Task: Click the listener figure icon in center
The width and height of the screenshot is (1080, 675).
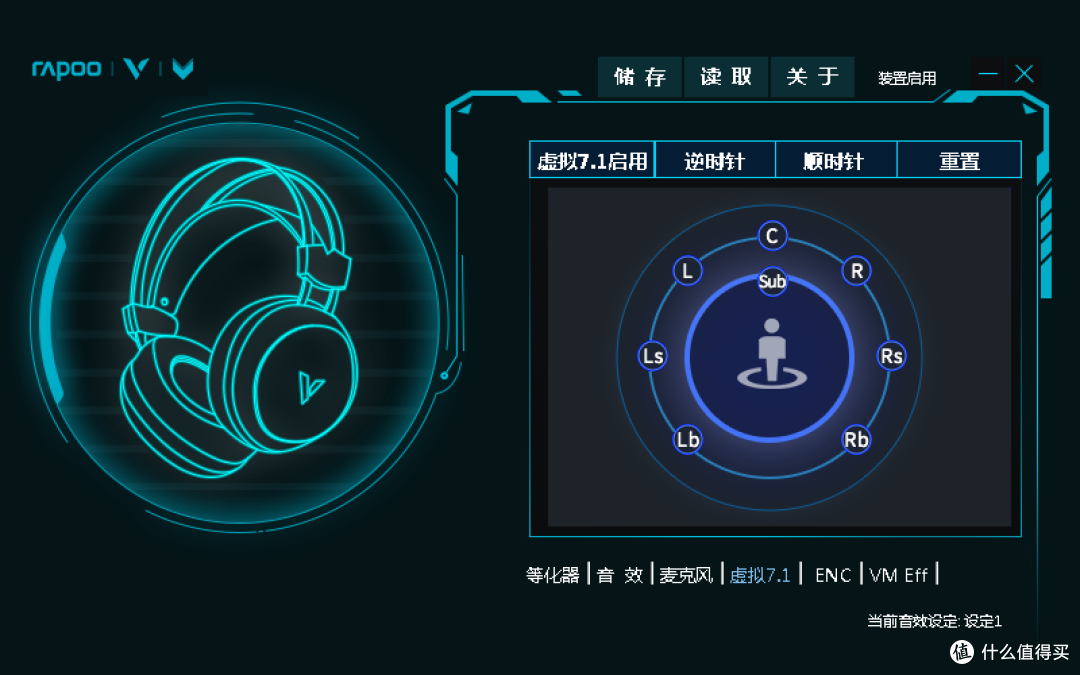Action: click(x=771, y=353)
